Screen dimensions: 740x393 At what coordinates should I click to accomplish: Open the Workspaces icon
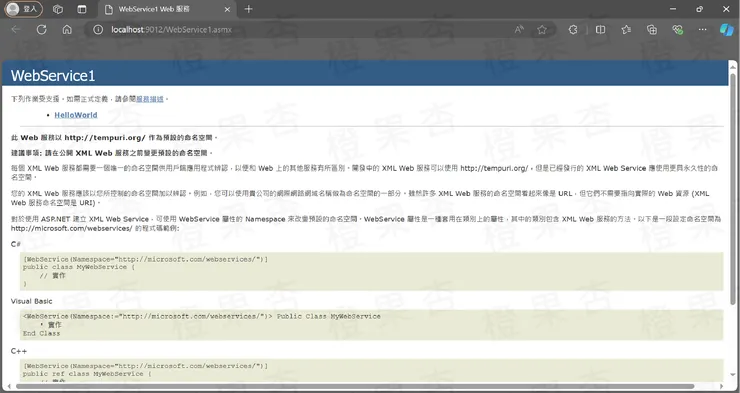pos(58,9)
